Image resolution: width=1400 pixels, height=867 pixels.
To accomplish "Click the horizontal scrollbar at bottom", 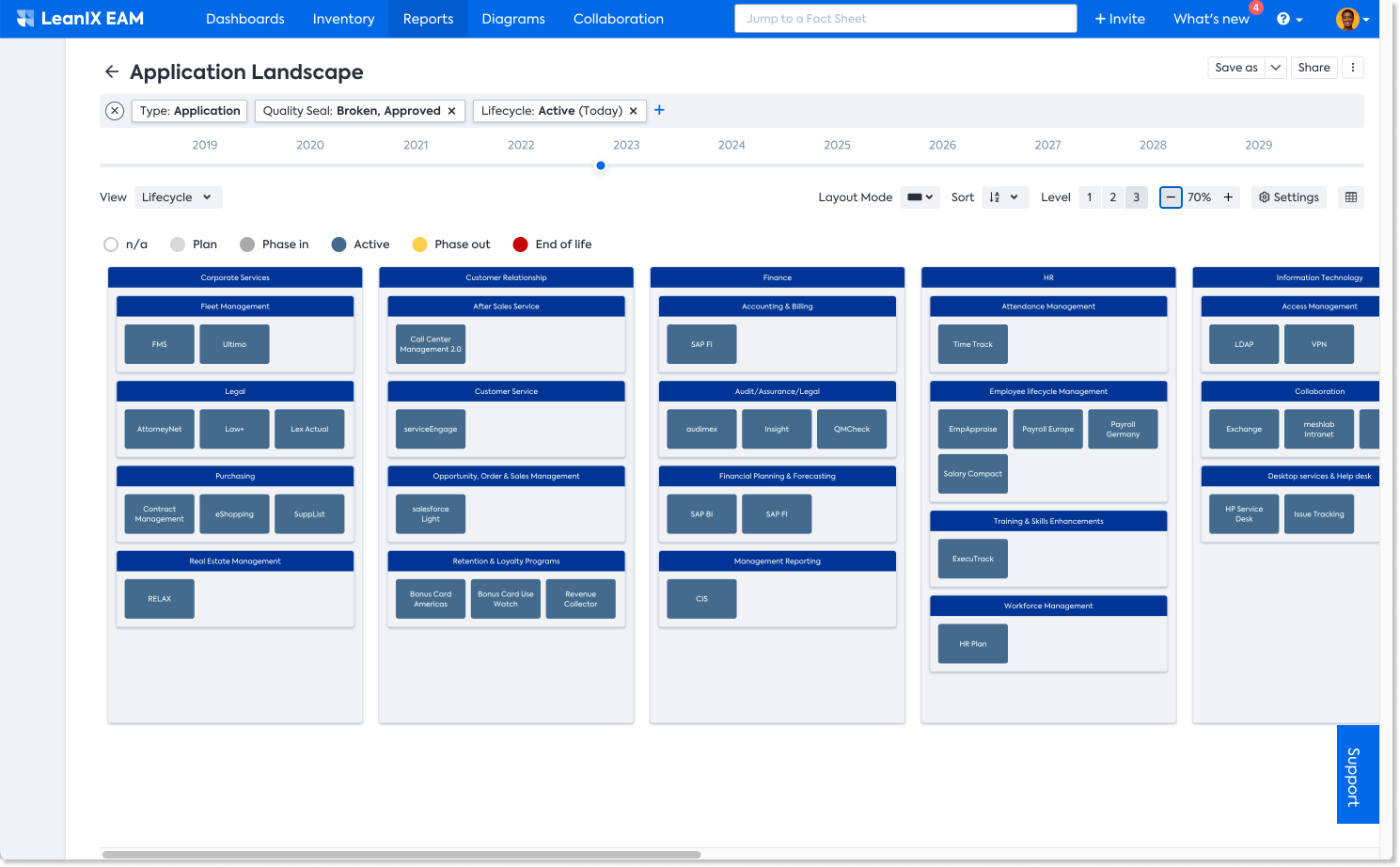I will [401, 855].
